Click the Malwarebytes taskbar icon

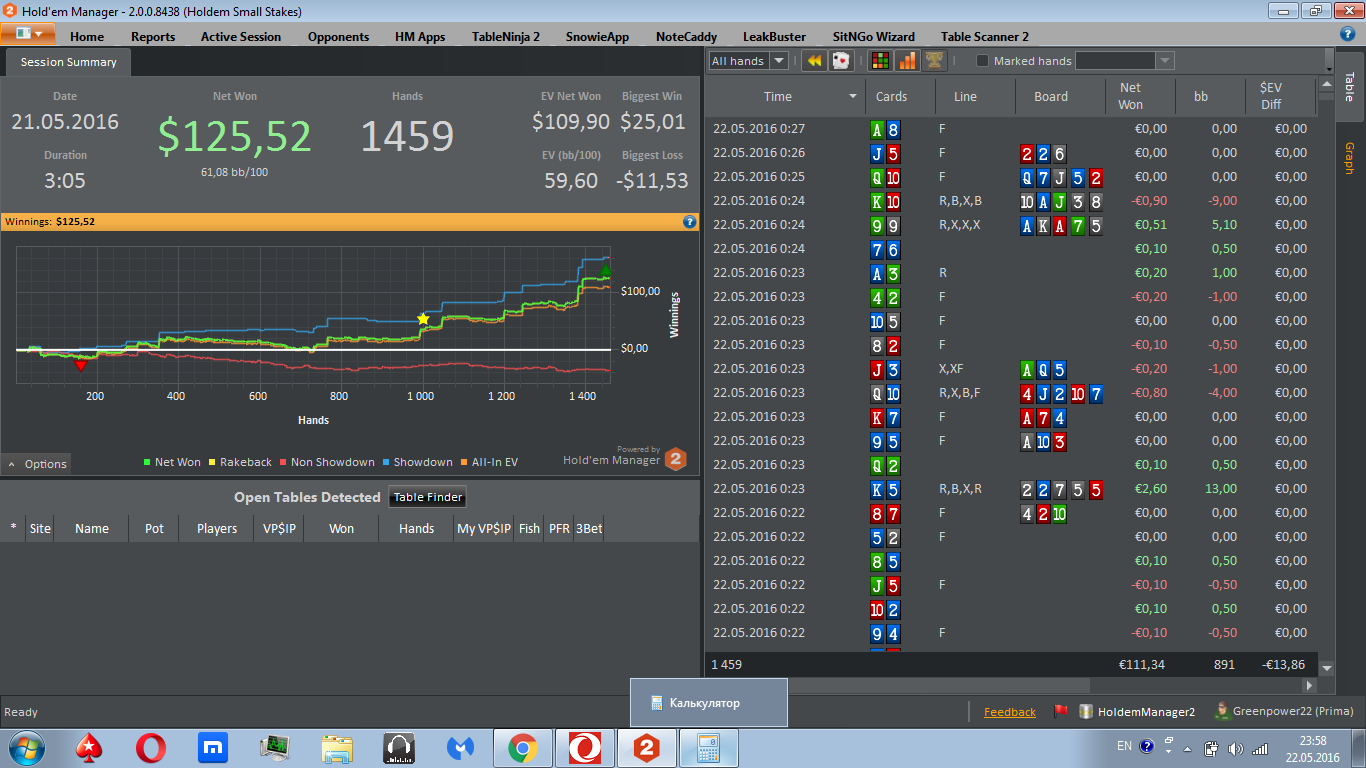pyautogui.click(x=460, y=747)
